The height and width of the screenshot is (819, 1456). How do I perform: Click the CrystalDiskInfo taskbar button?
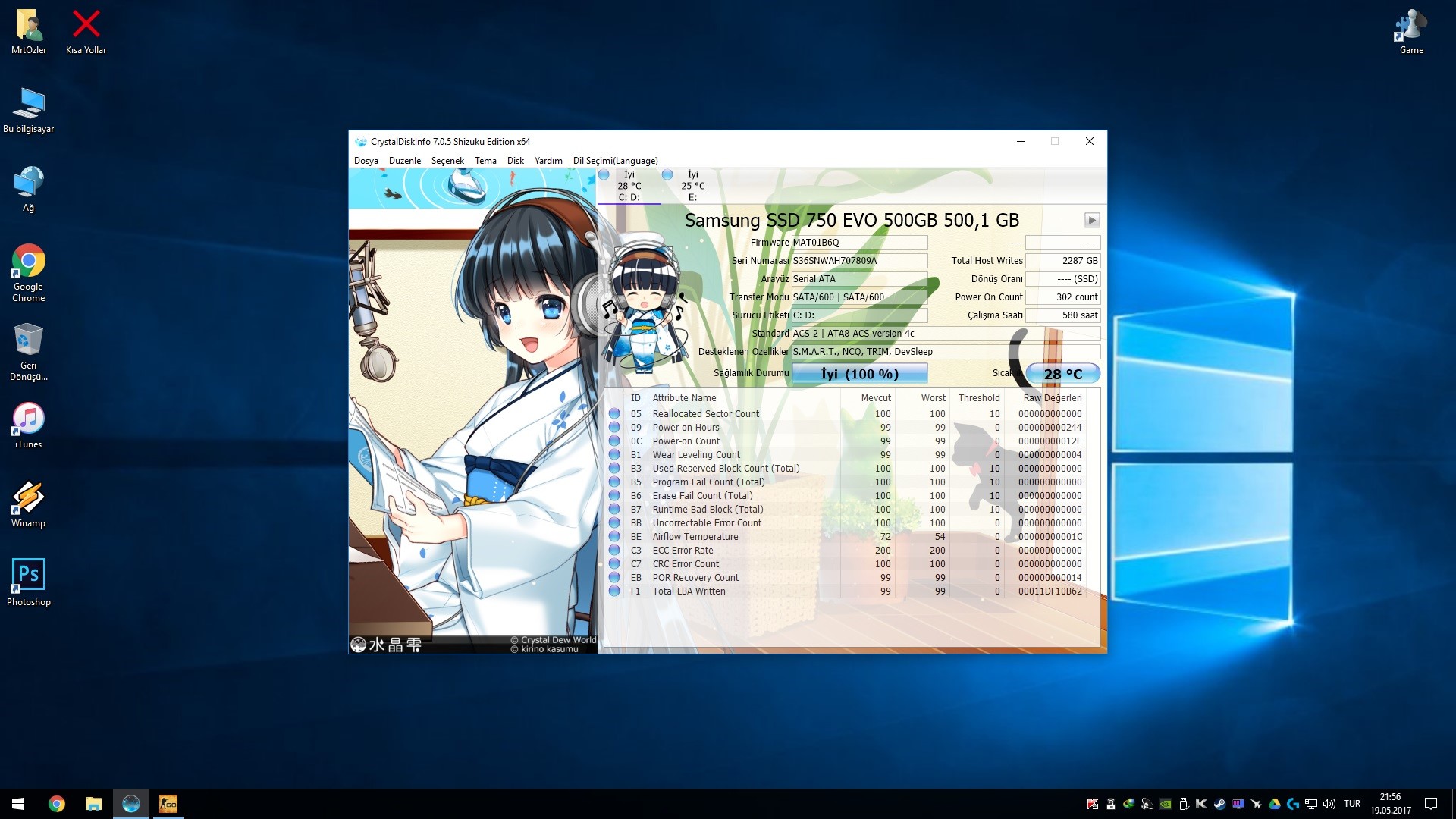(130, 804)
